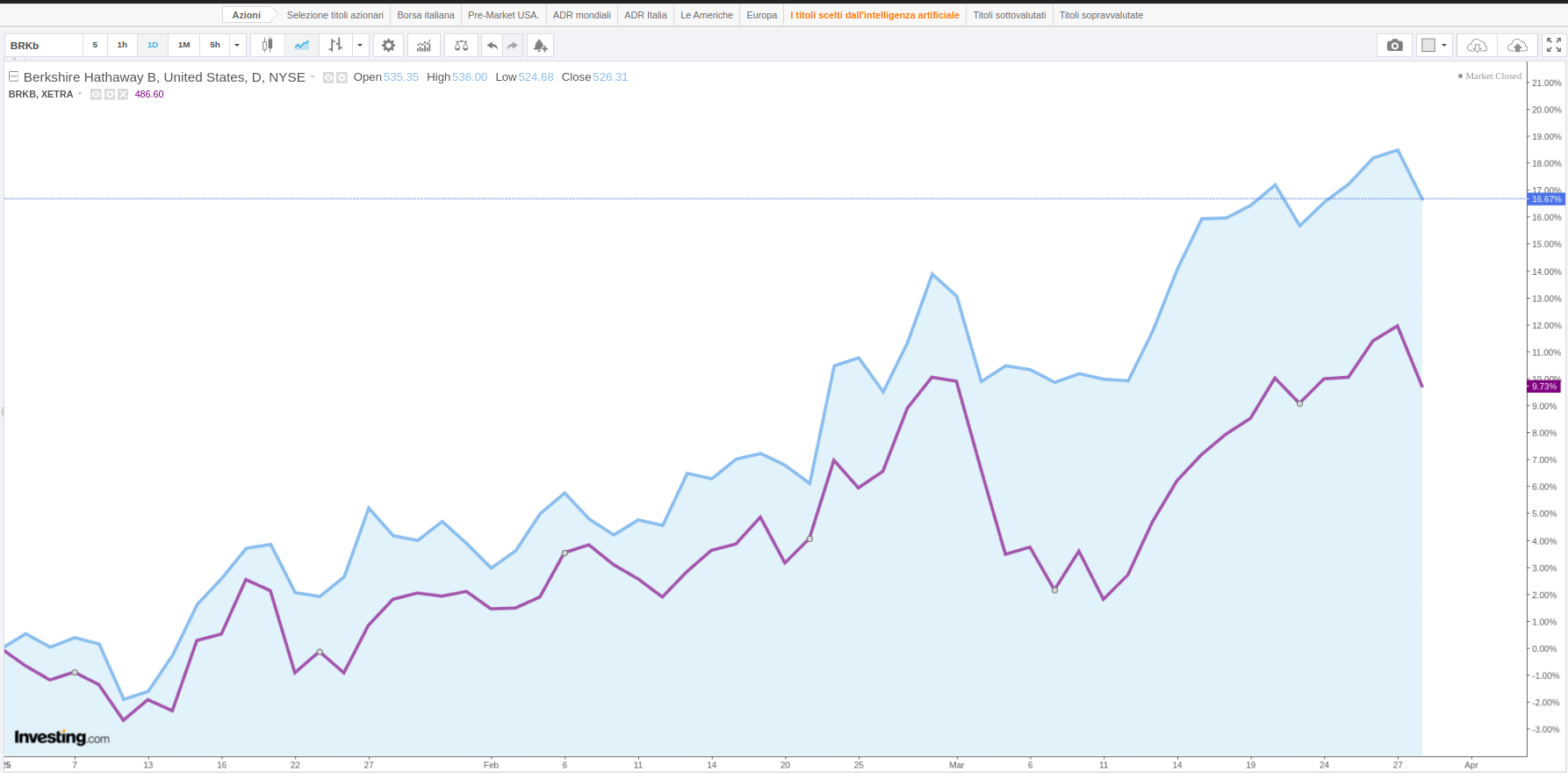Take a chart snapshot with the camera

click(1395, 45)
